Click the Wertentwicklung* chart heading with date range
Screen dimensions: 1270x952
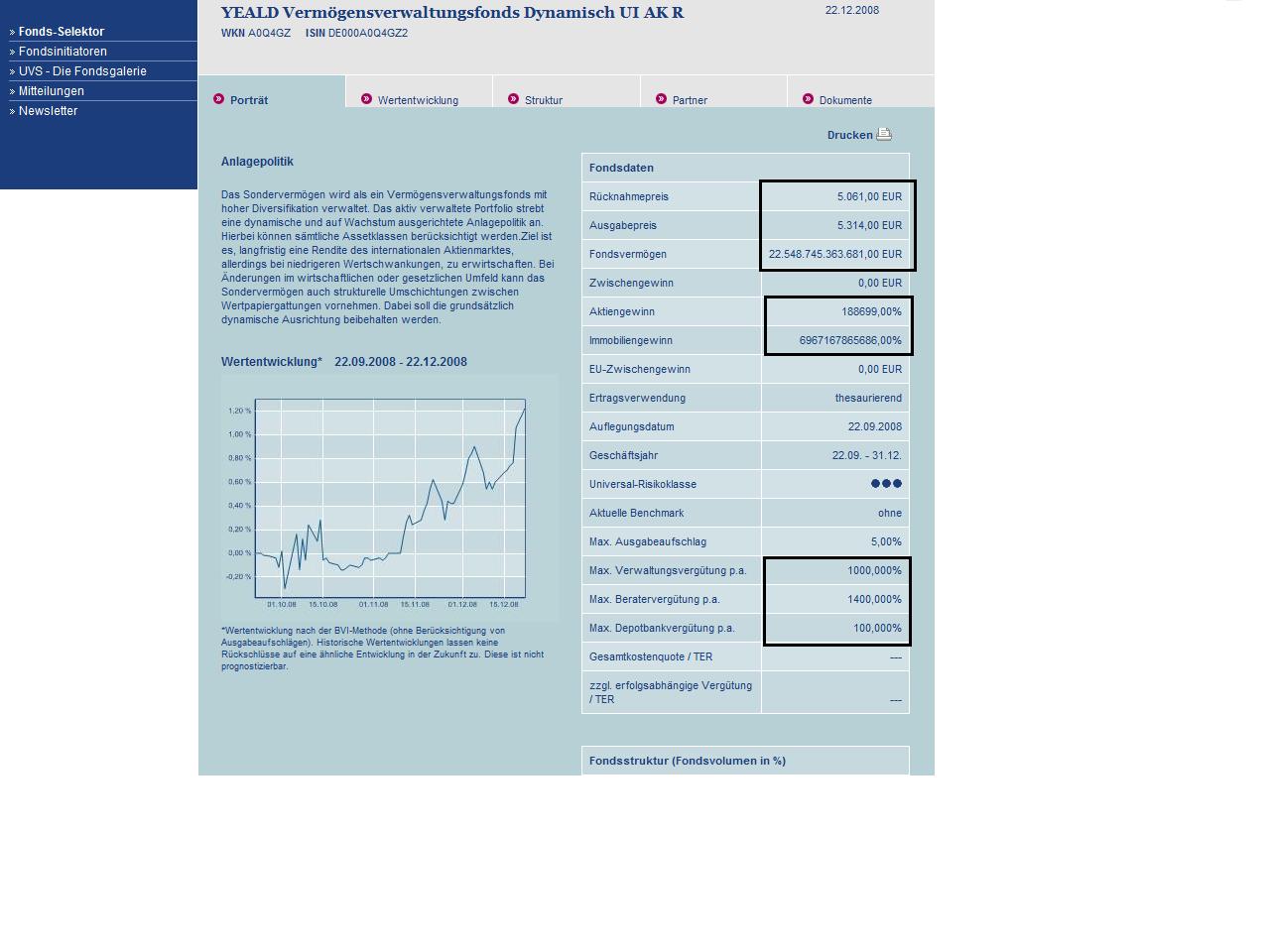pyautogui.click(x=343, y=362)
